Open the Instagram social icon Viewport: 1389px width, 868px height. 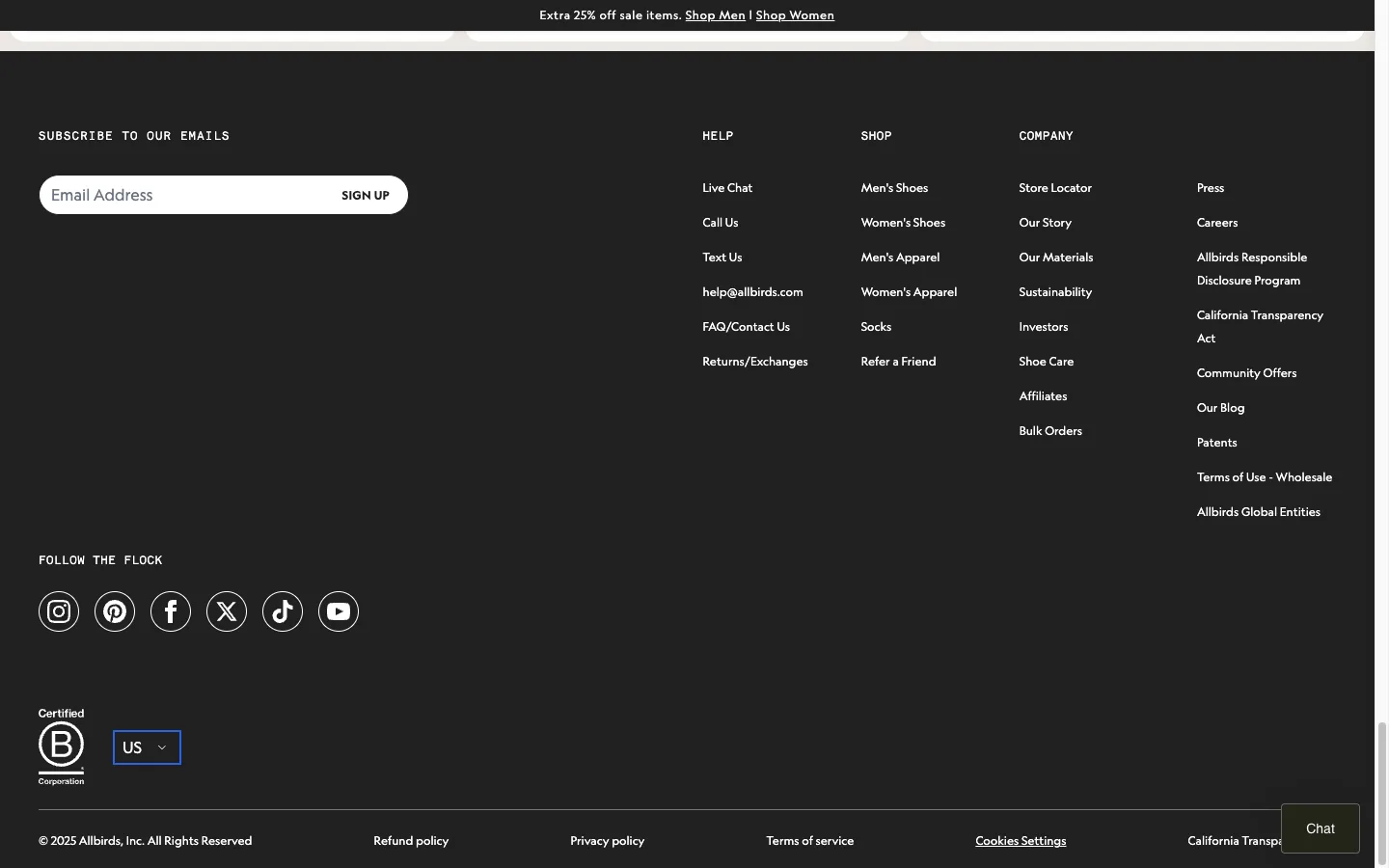[59, 611]
